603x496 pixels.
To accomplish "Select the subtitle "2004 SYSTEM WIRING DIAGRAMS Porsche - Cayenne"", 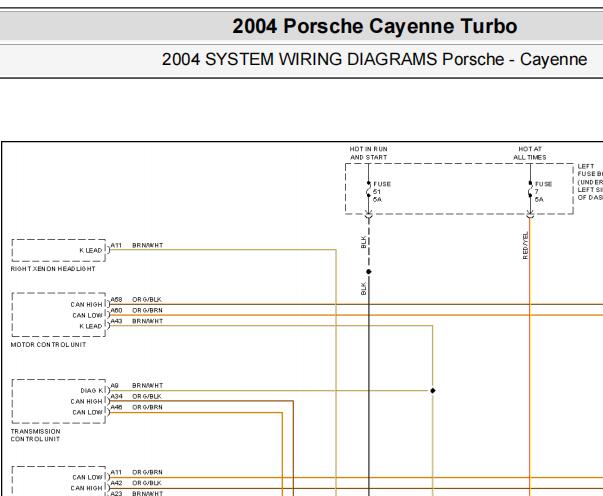I will pyautogui.click(x=374, y=59).
